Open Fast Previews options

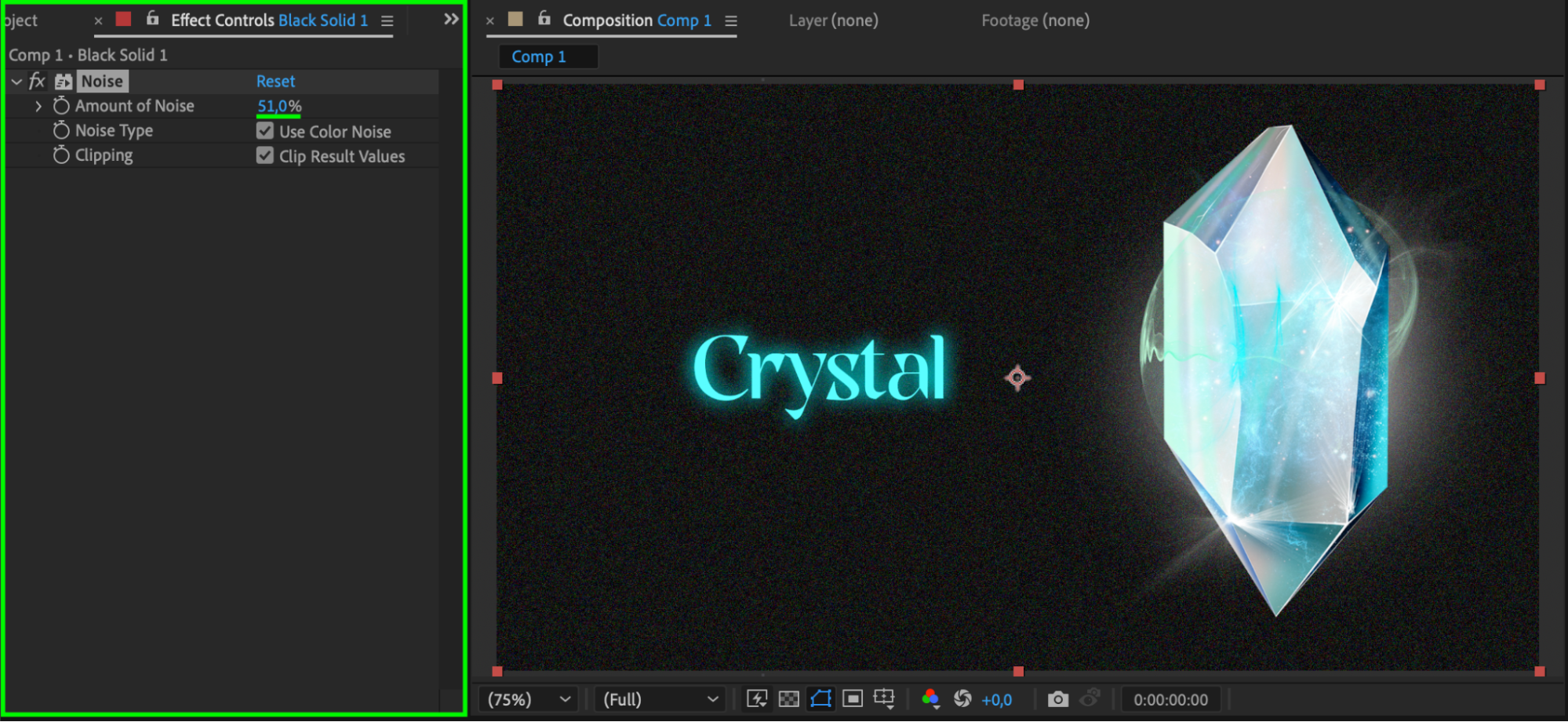click(757, 698)
